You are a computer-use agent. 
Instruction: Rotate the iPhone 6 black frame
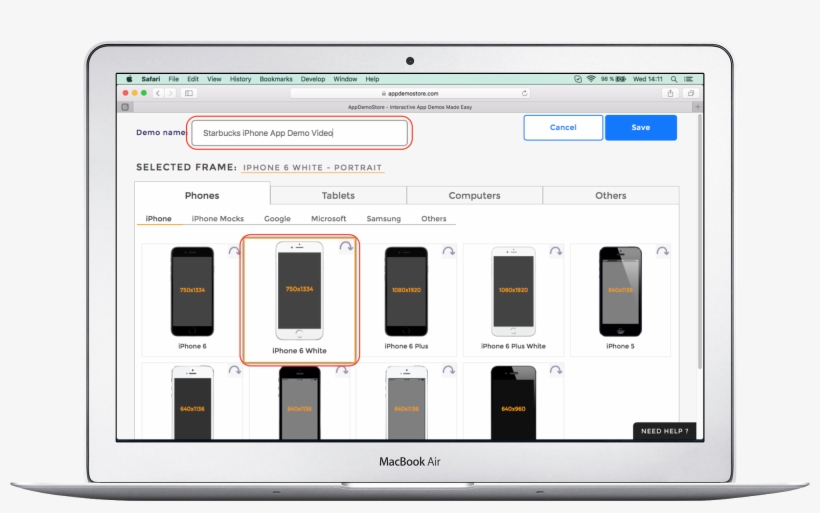coord(234,252)
